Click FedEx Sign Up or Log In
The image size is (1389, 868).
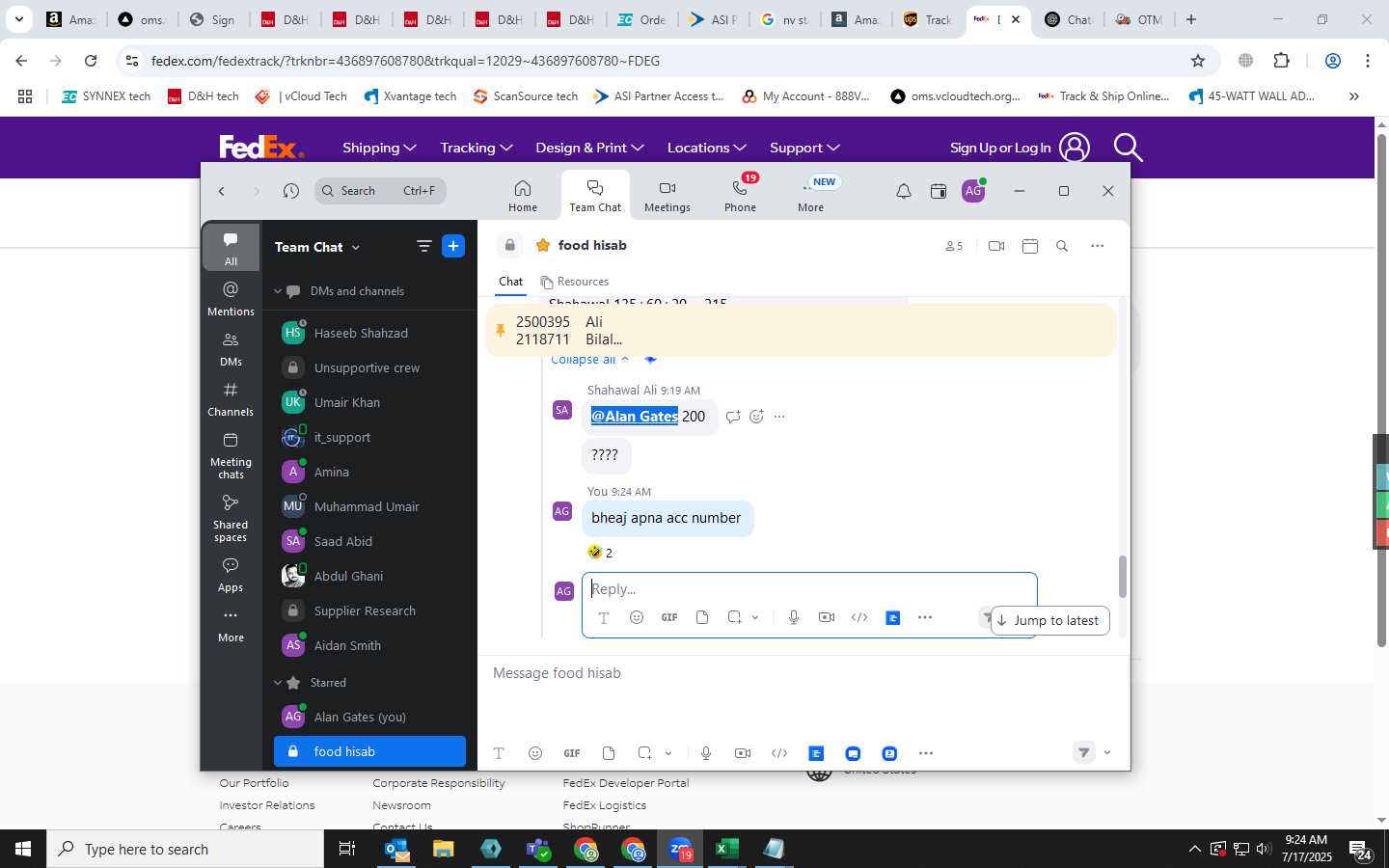click(x=1019, y=148)
